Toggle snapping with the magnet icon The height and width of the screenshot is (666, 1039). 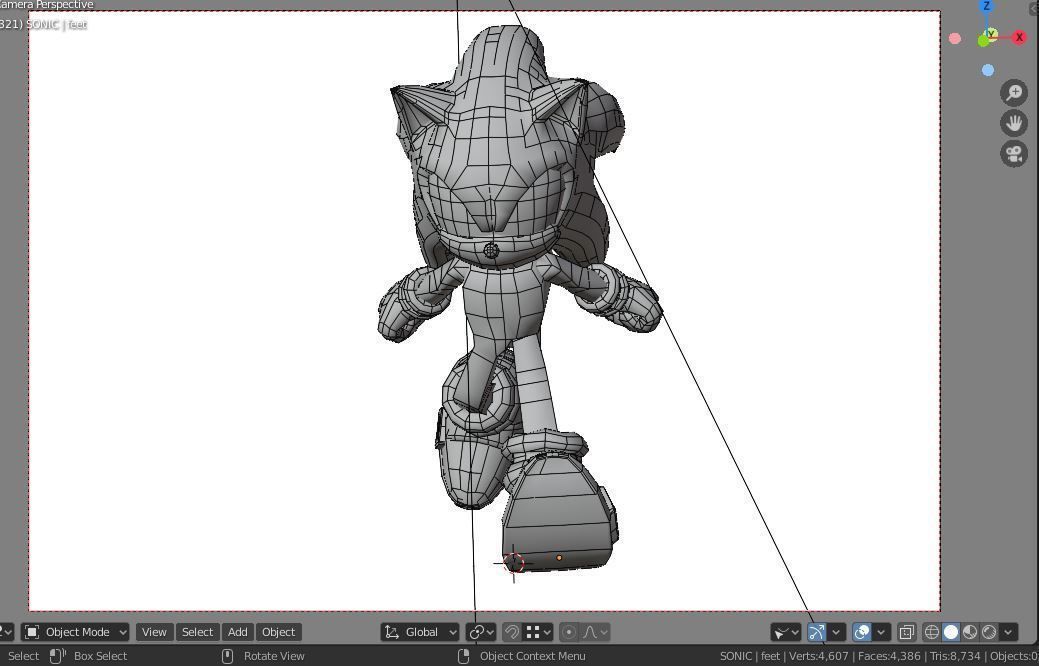pos(511,631)
